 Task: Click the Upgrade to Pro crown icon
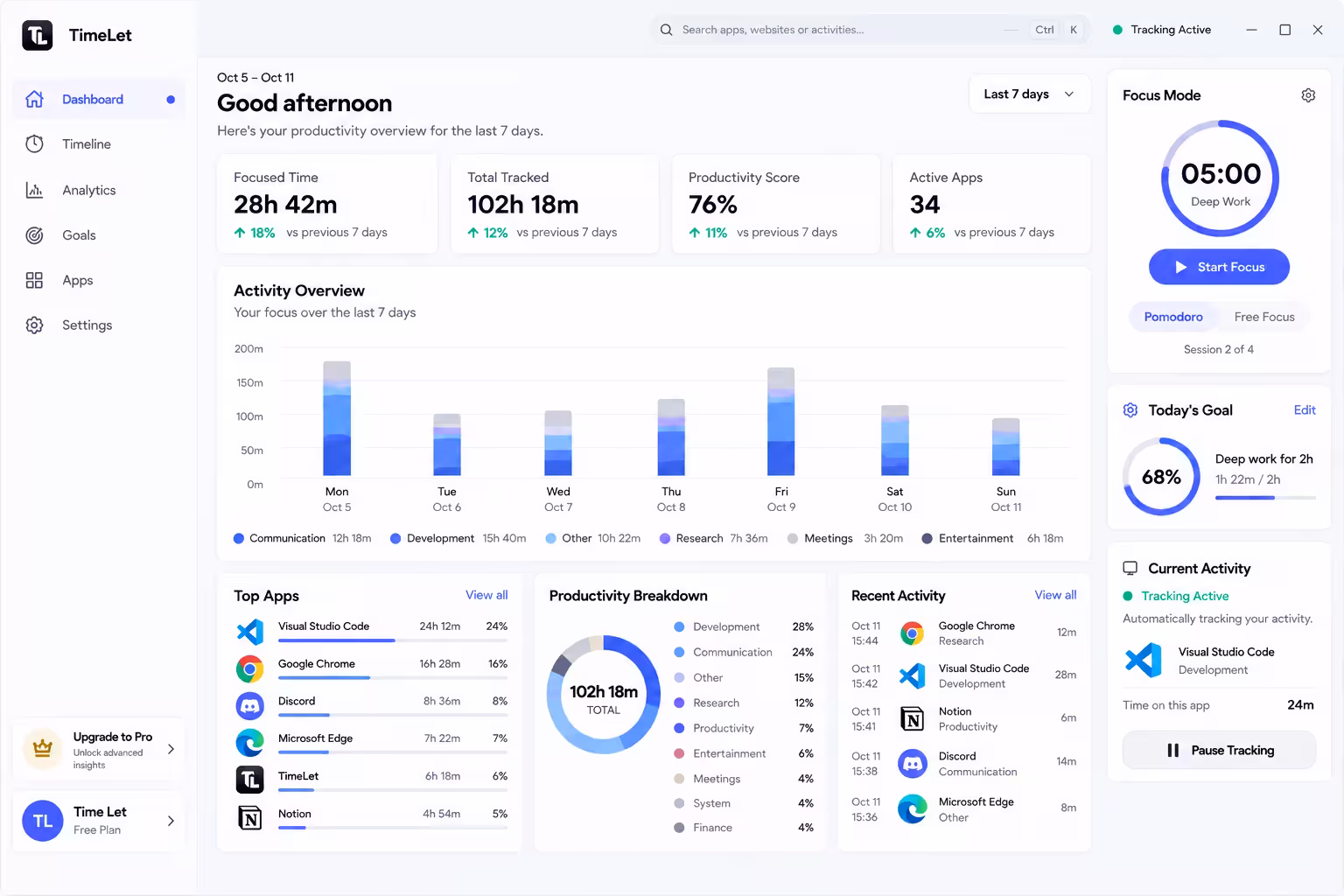coord(42,749)
